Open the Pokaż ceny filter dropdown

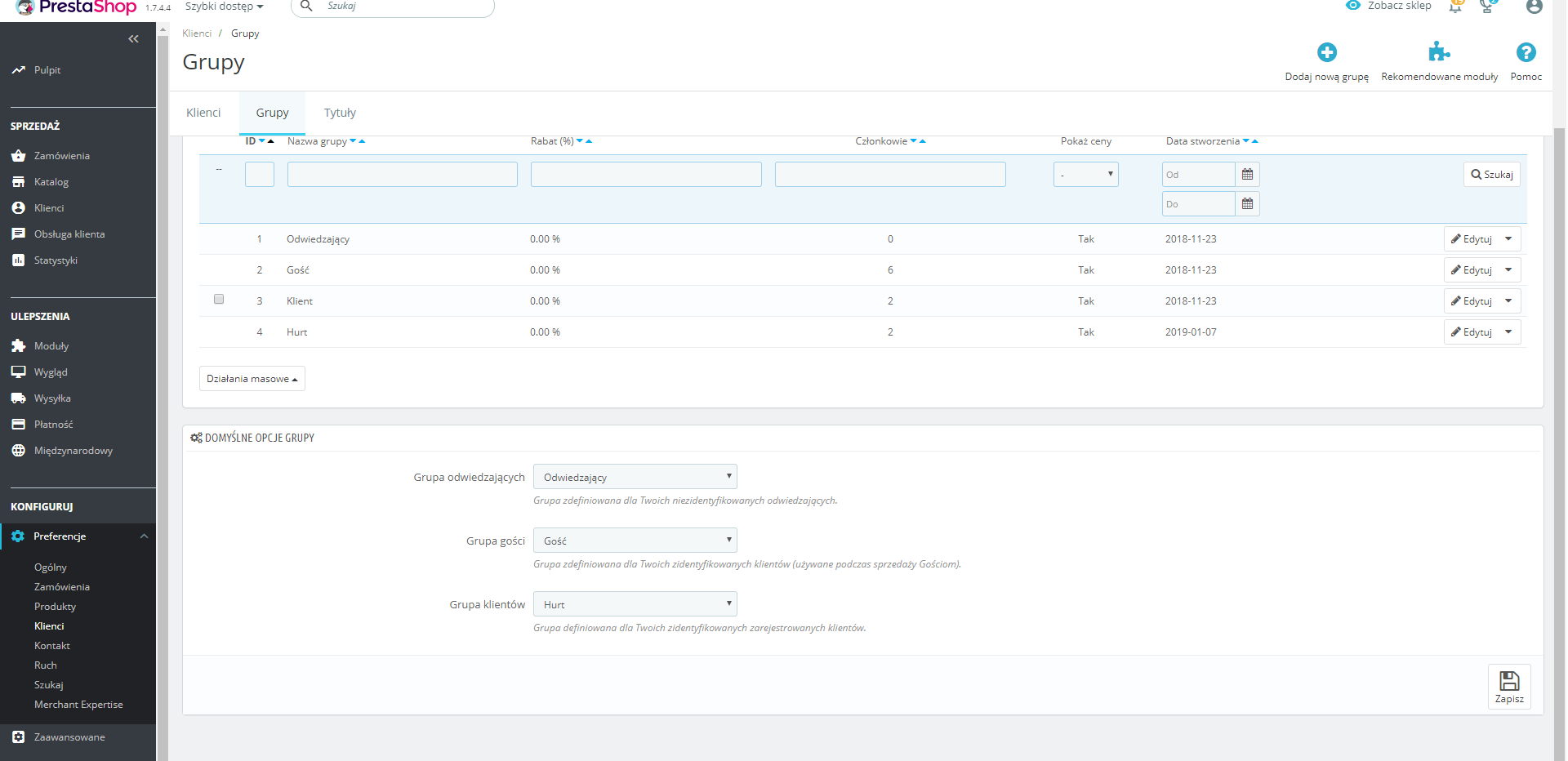click(x=1086, y=175)
